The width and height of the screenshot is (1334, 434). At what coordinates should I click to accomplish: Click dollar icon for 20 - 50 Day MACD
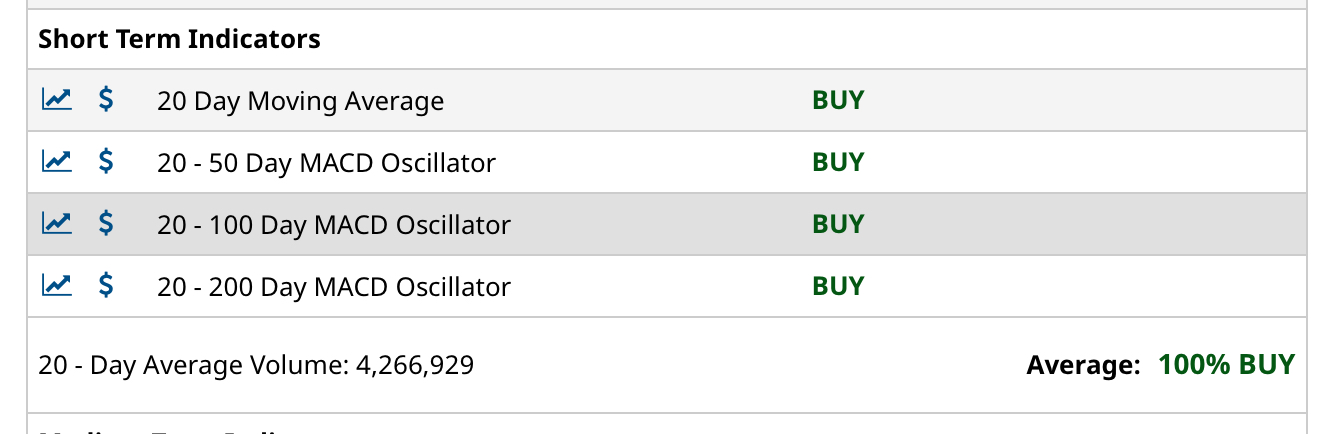pos(106,161)
